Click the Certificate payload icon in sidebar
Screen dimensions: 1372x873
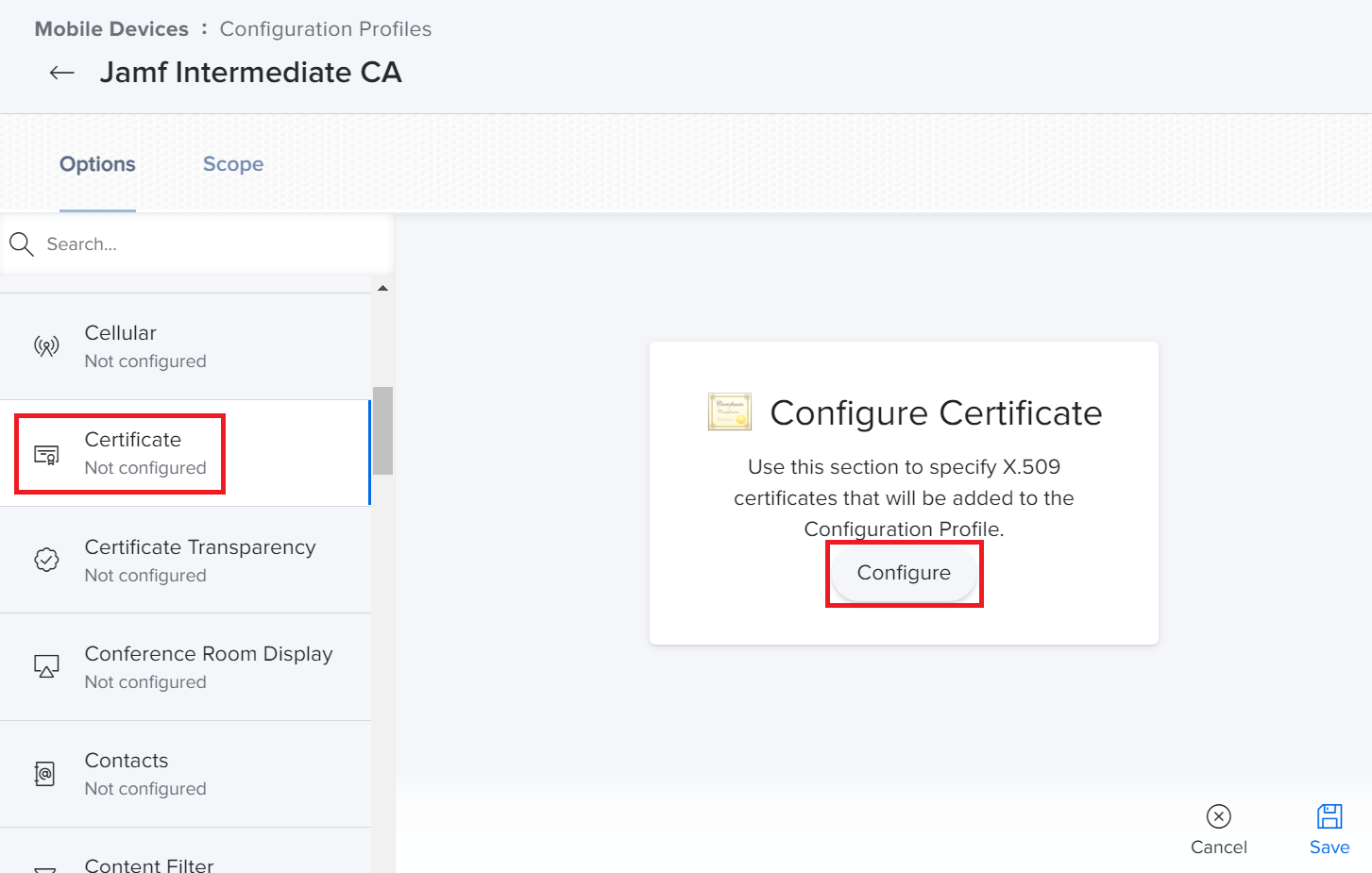[46, 455]
